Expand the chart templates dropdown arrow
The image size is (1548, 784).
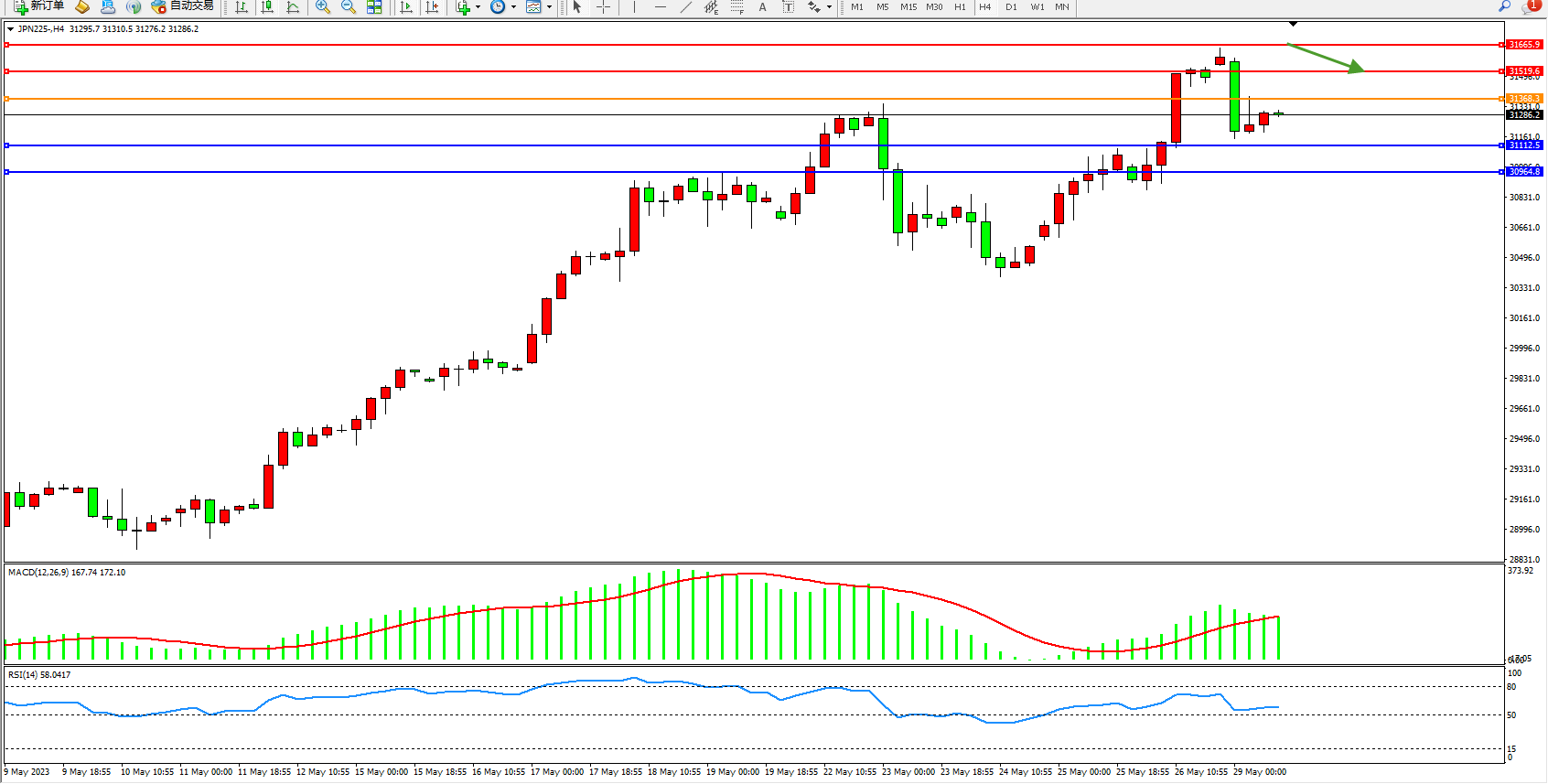[549, 7]
